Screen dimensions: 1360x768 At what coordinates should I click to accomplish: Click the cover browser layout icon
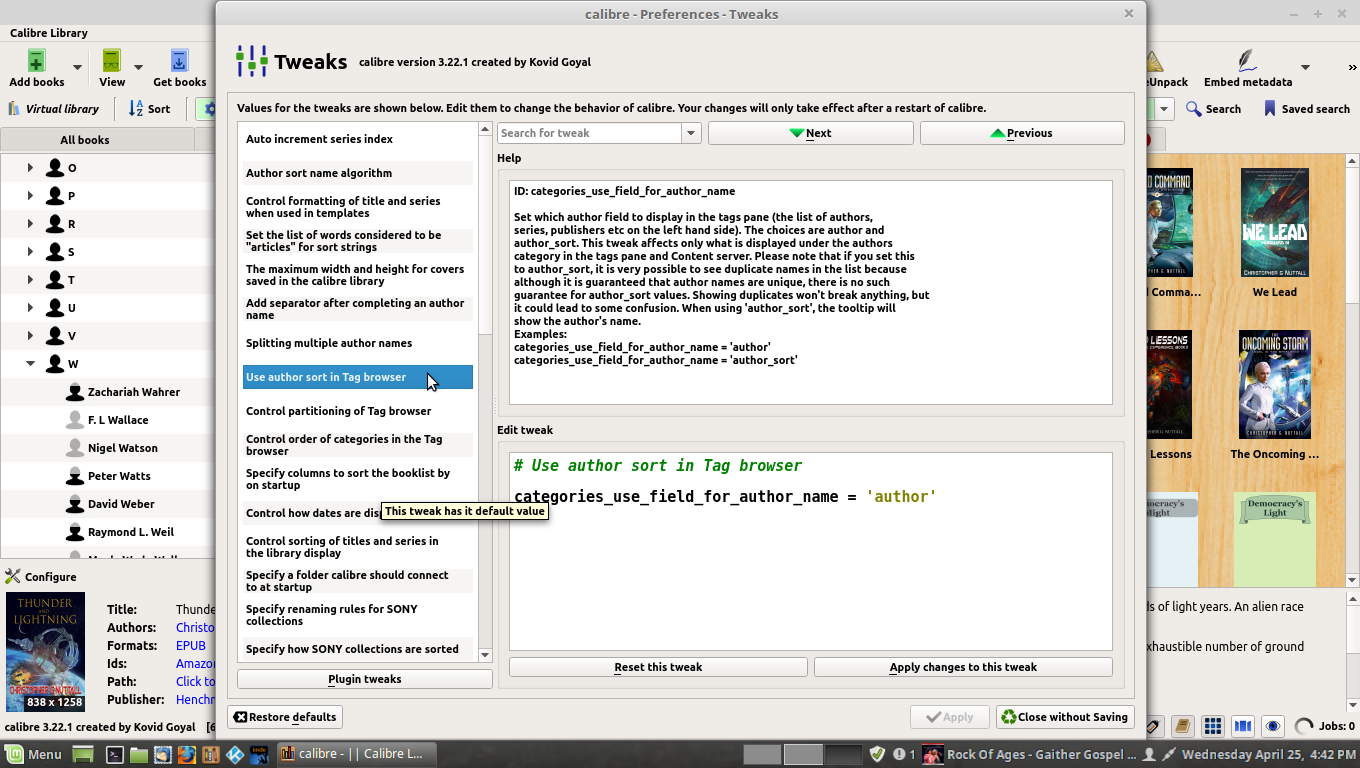click(x=1243, y=727)
